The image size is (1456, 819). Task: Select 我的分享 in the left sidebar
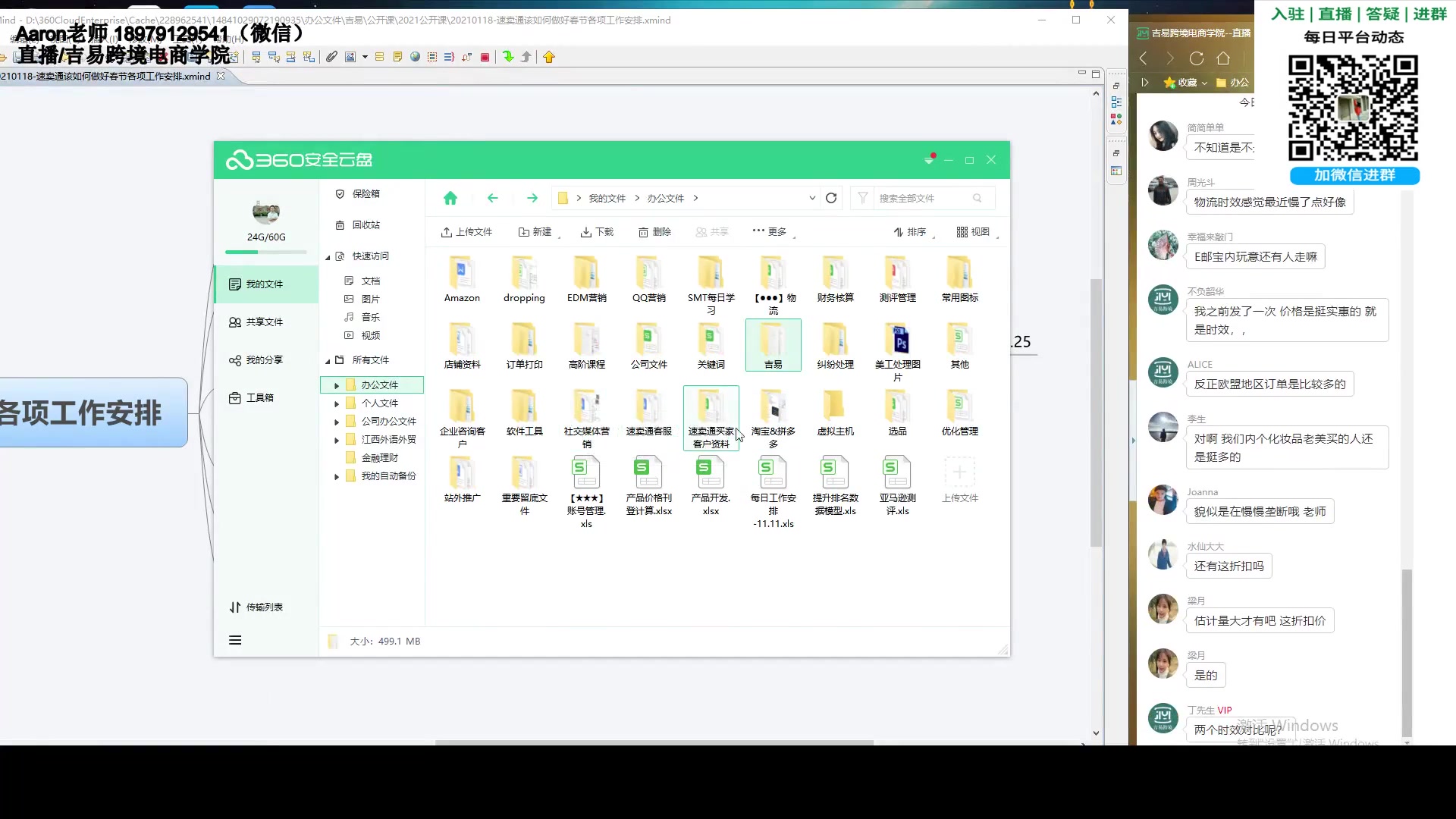pyautogui.click(x=266, y=359)
